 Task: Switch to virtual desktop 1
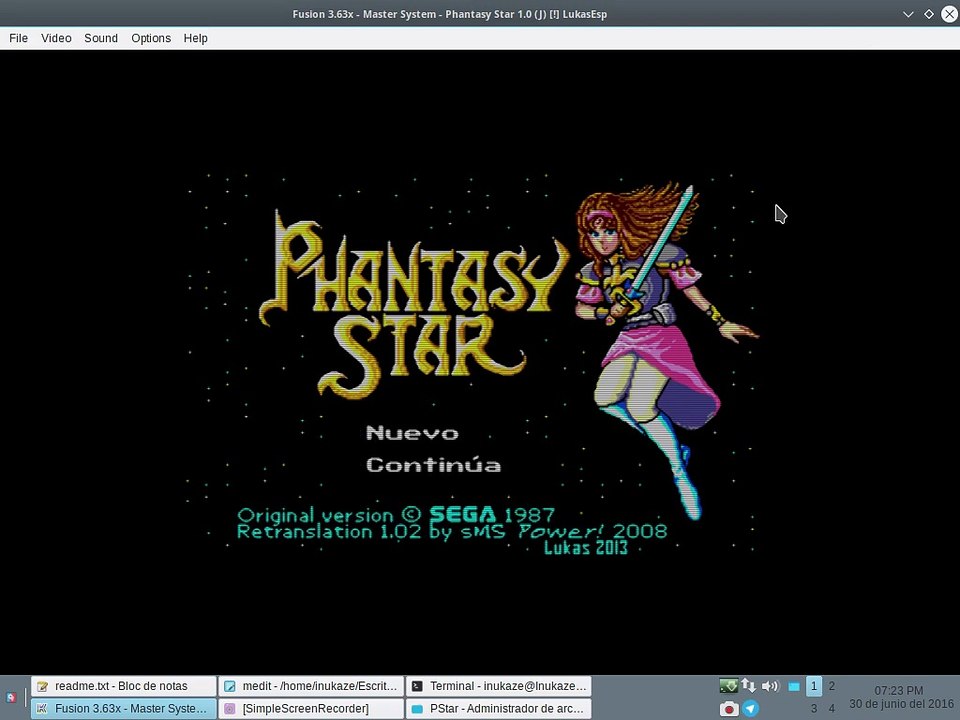814,686
